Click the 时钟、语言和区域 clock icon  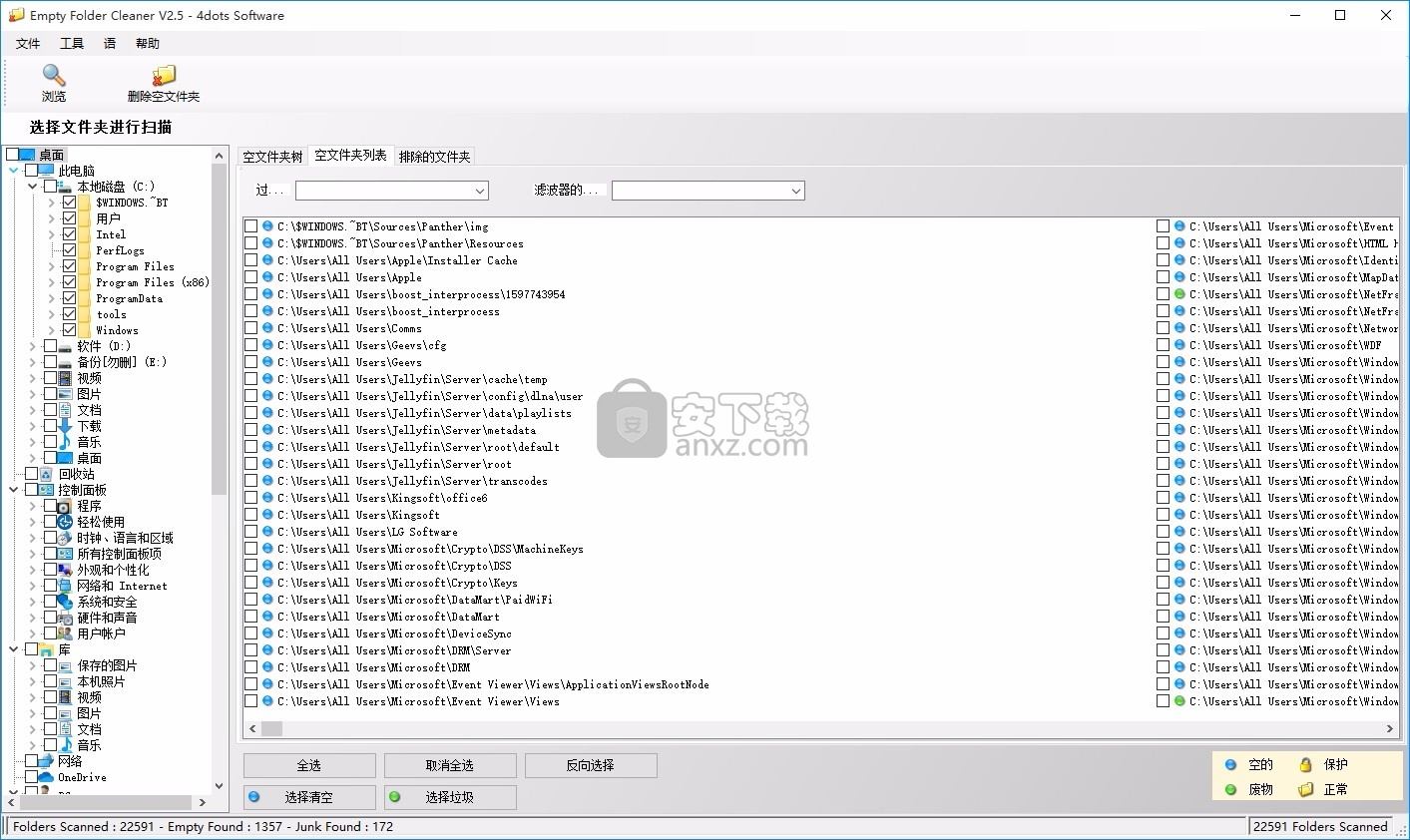coord(65,538)
